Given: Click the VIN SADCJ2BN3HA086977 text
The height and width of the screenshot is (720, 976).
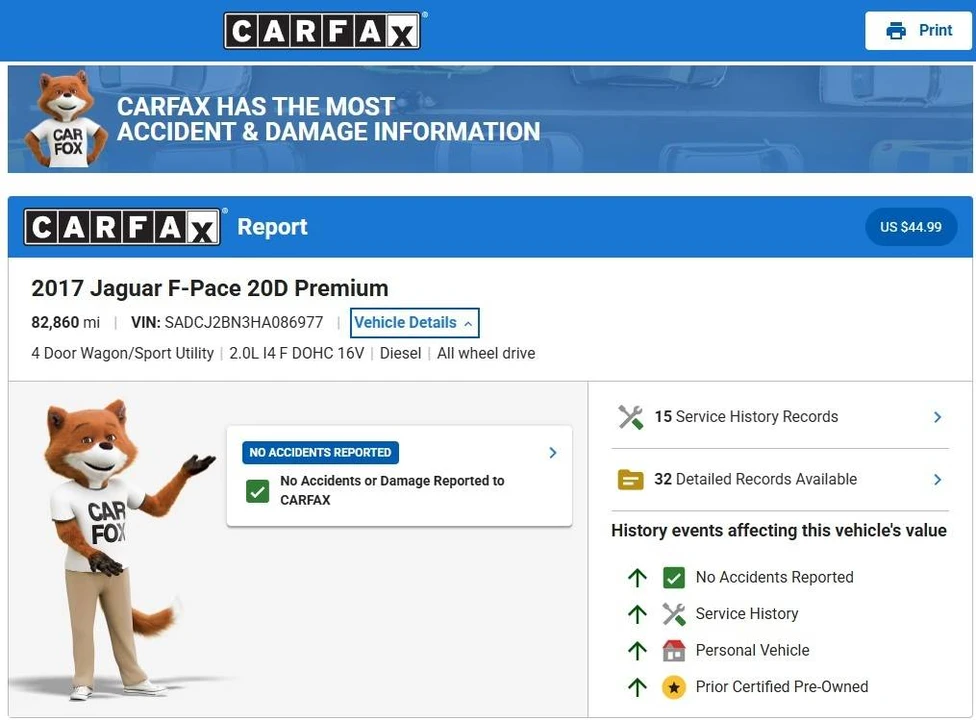Looking at the screenshot, I should tap(227, 322).
